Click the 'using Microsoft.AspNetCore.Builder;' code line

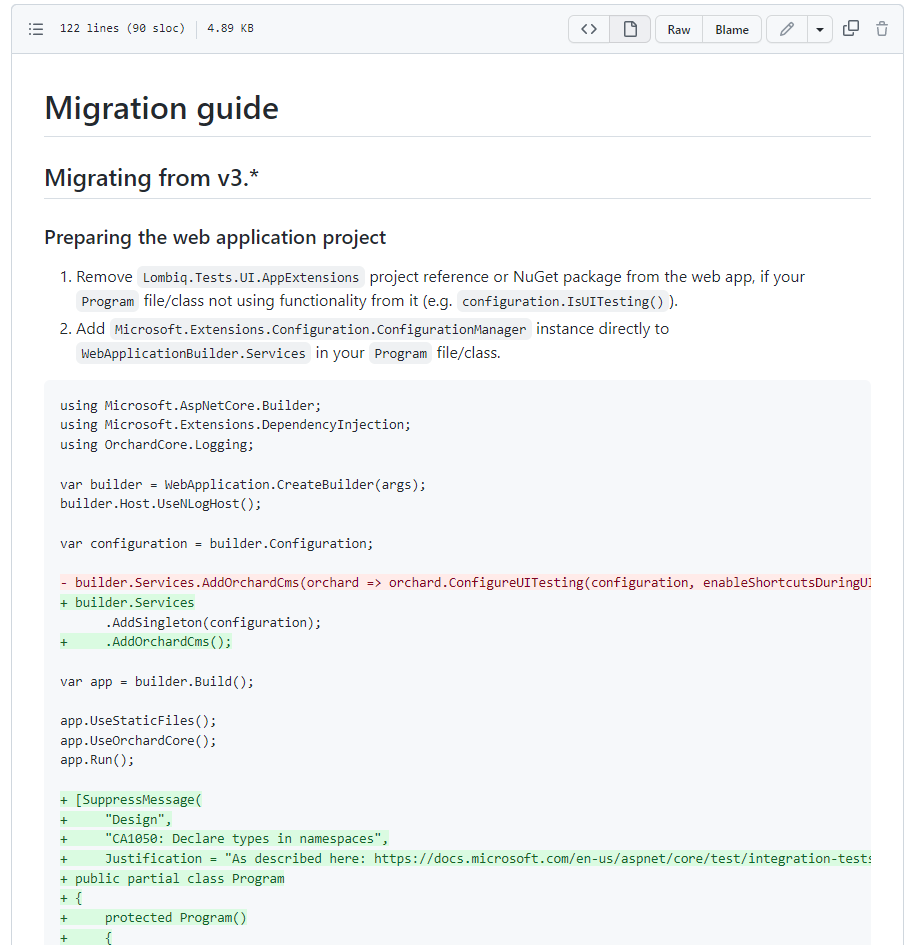(x=190, y=406)
